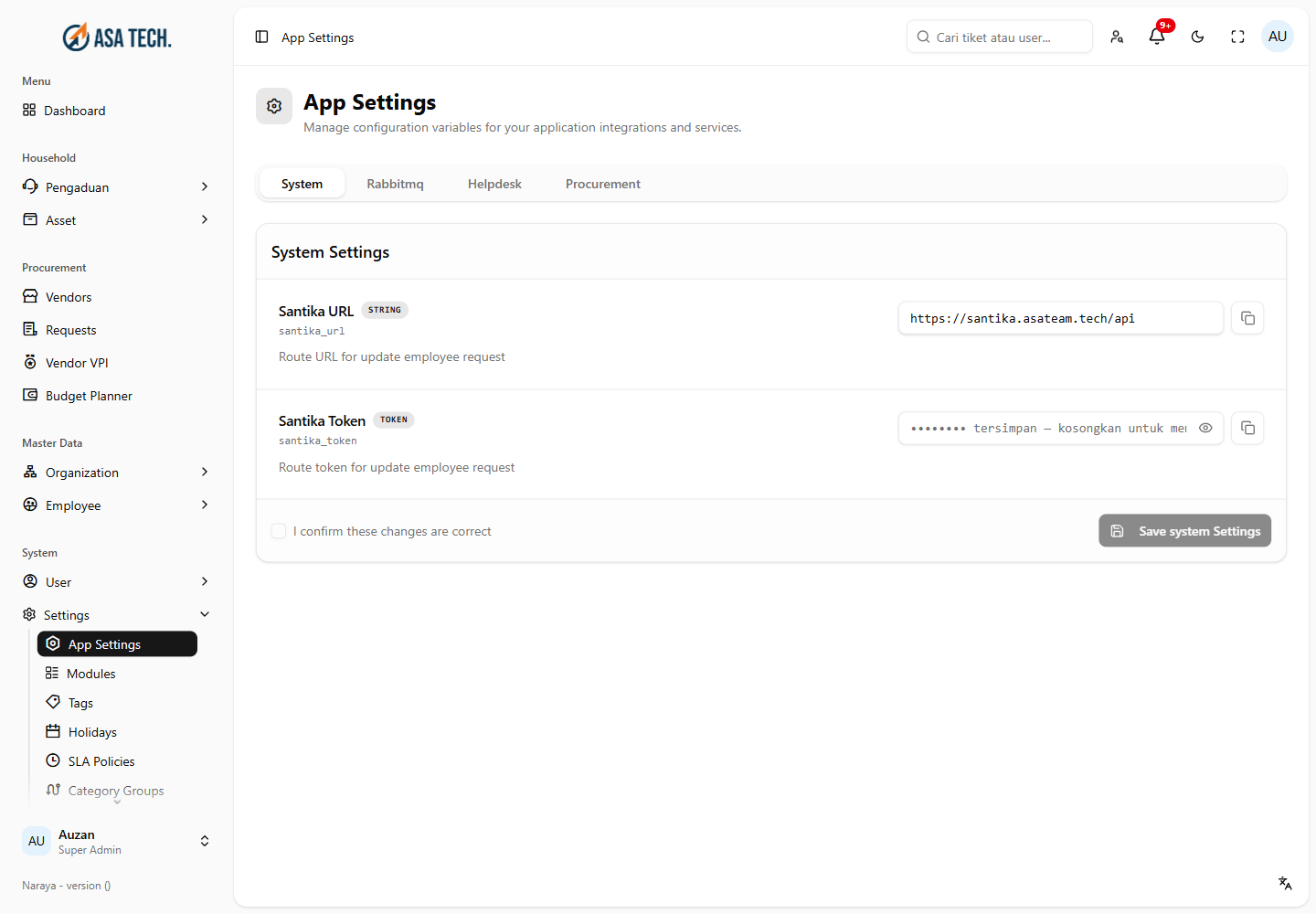Select App Settings sidebar item
Screen dimensions: 1316x914
tap(117, 644)
